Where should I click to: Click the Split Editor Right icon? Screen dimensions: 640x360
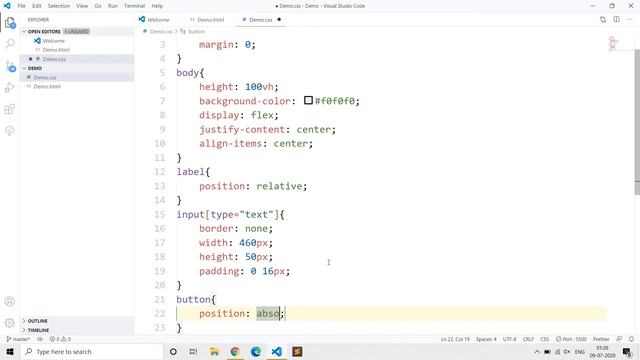(616, 19)
